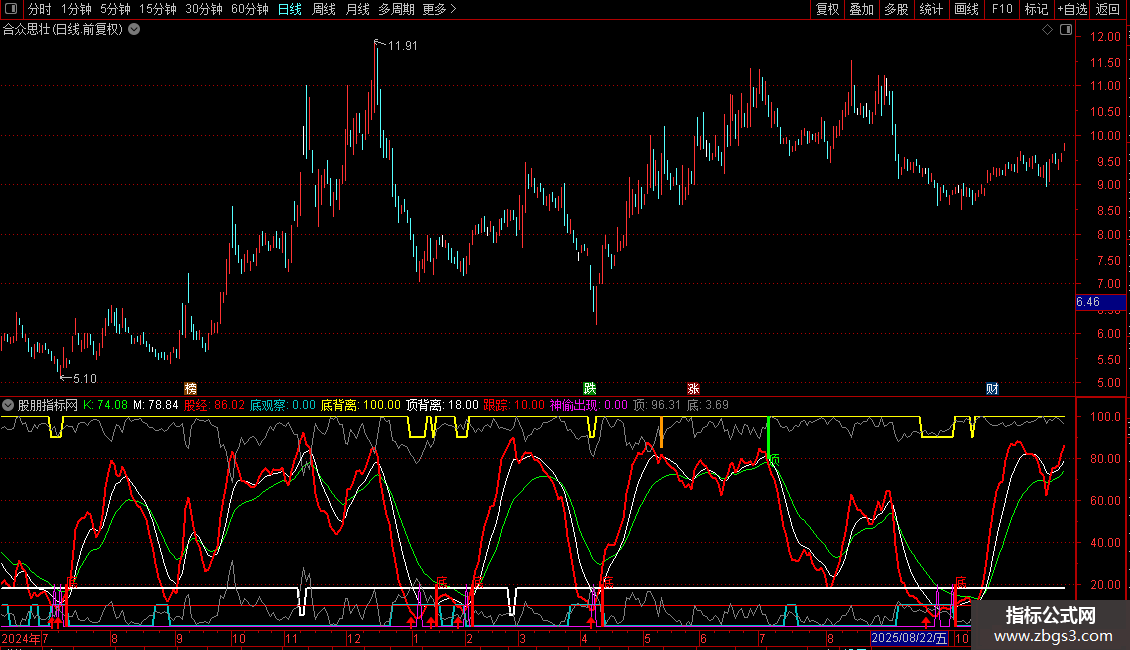Open the F10 company info
This screenshot has height=650, width=1130.
click(x=1001, y=9)
